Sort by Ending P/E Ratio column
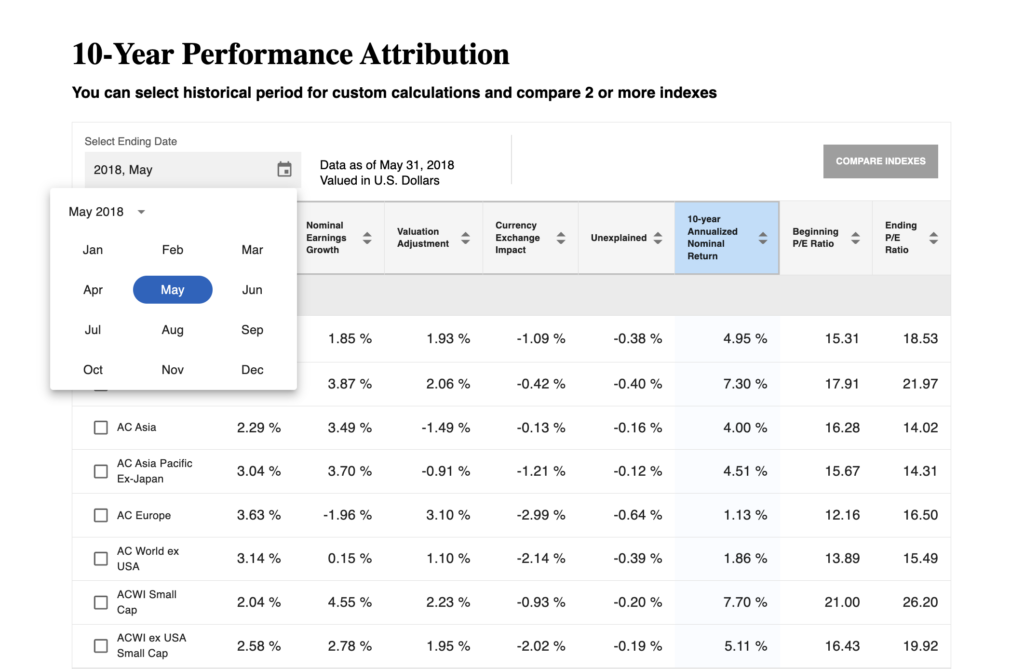This screenshot has height=669, width=1024. (933, 238)
